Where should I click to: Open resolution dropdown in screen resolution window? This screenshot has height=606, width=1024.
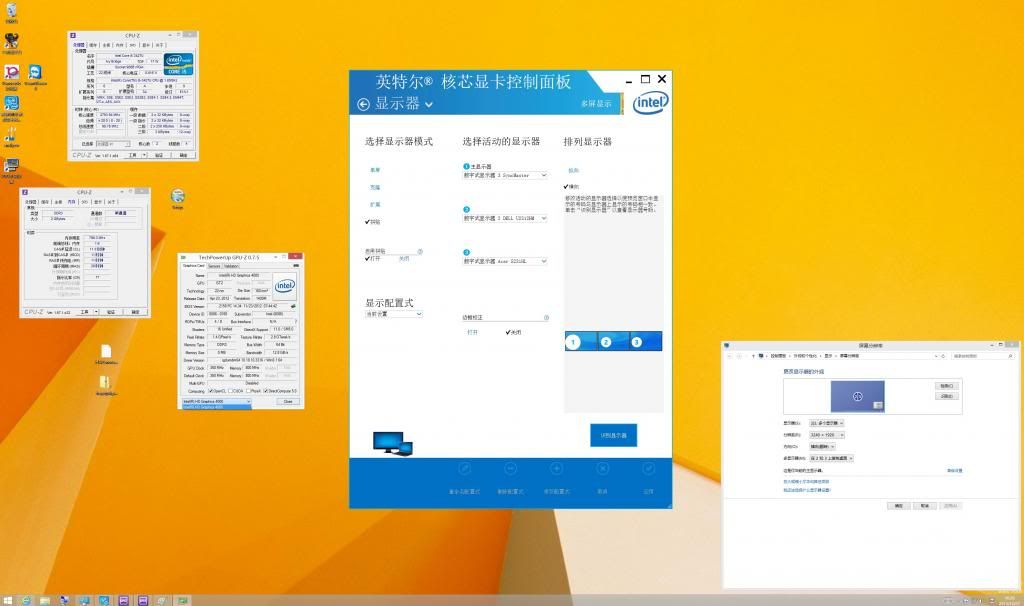[827, 435]
